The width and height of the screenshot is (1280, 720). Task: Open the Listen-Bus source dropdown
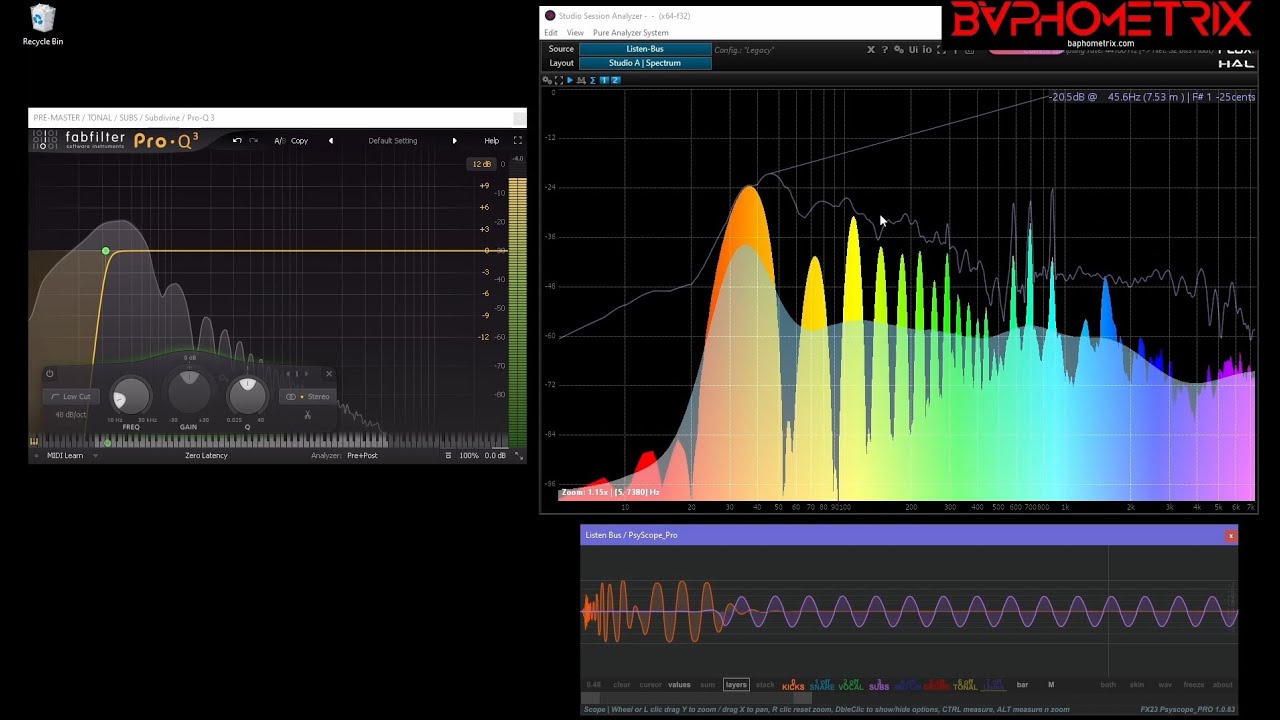coord(645,49)
